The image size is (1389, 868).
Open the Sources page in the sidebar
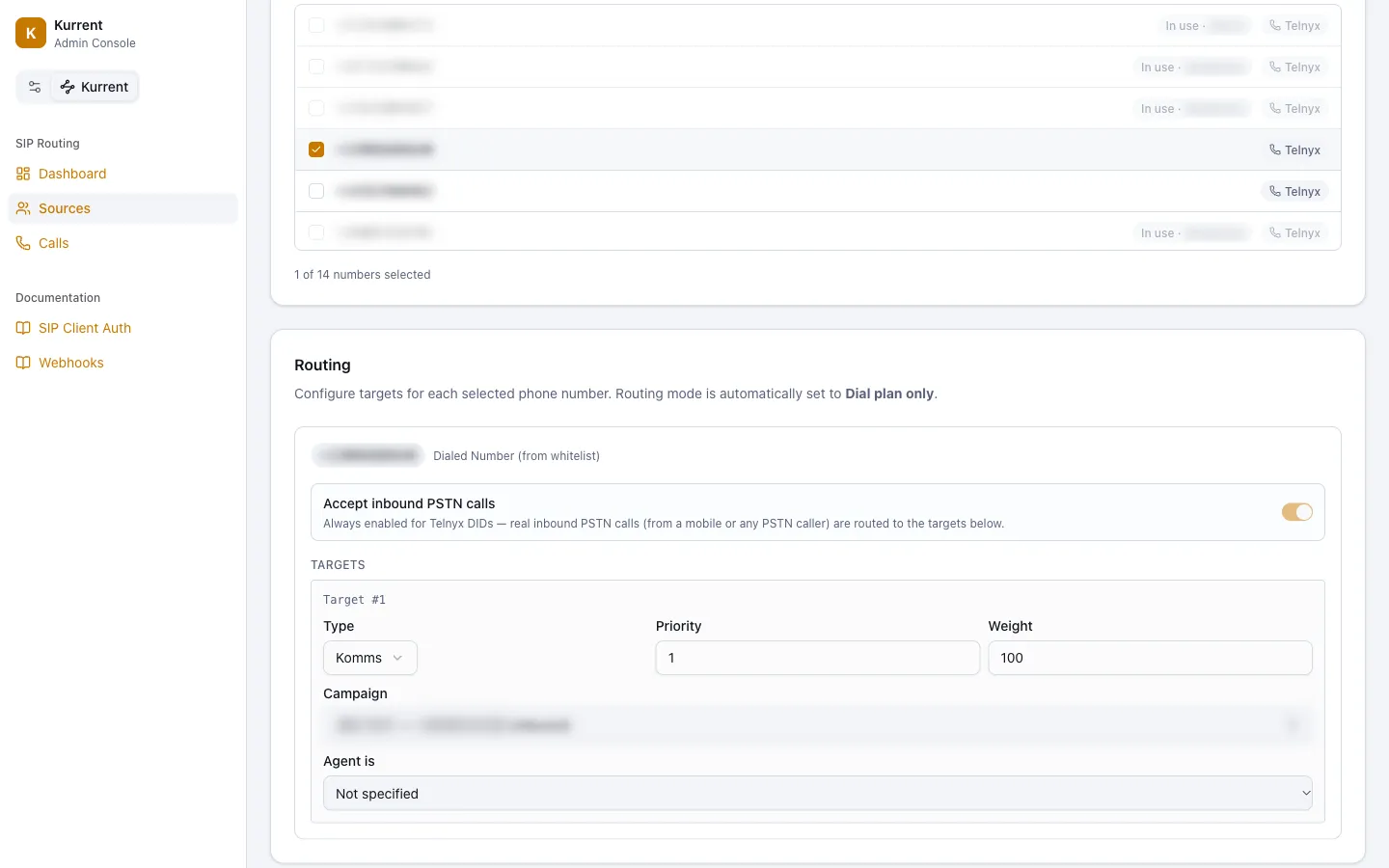point(123,208)
